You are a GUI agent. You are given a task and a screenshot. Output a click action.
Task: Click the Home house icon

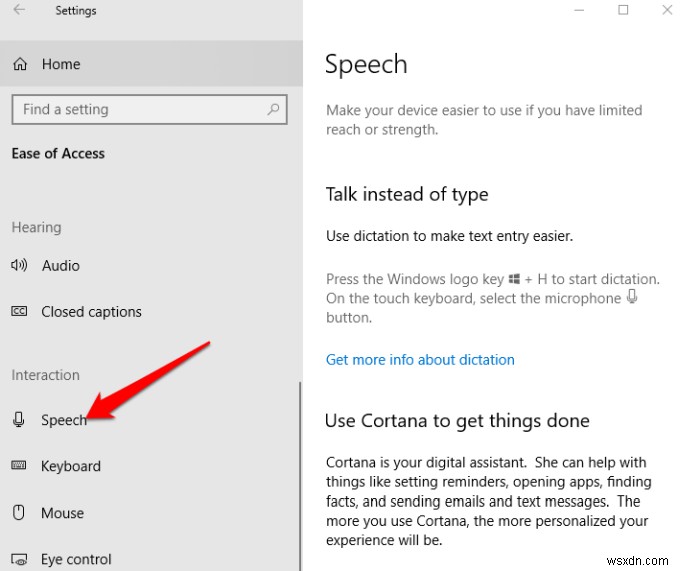pyautogui.click(x=20, y=64)
